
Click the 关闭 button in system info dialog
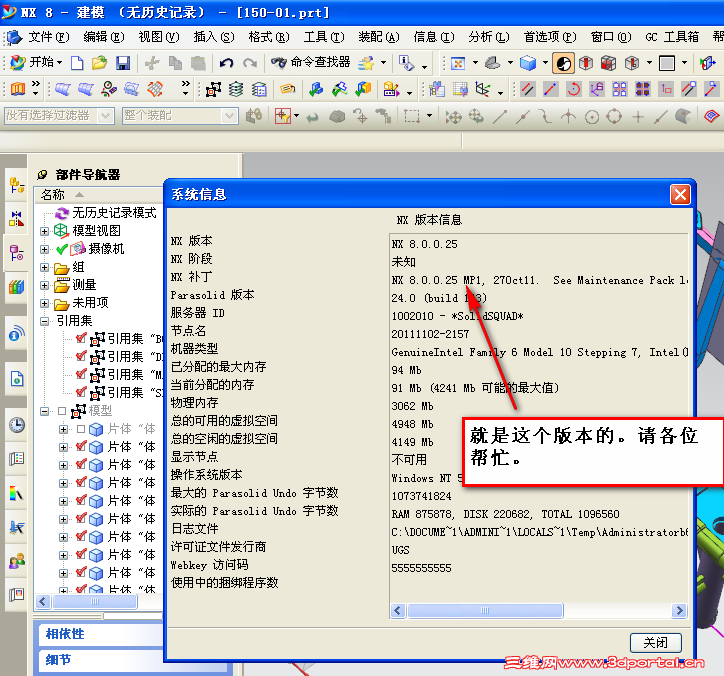tap(656, 642)
